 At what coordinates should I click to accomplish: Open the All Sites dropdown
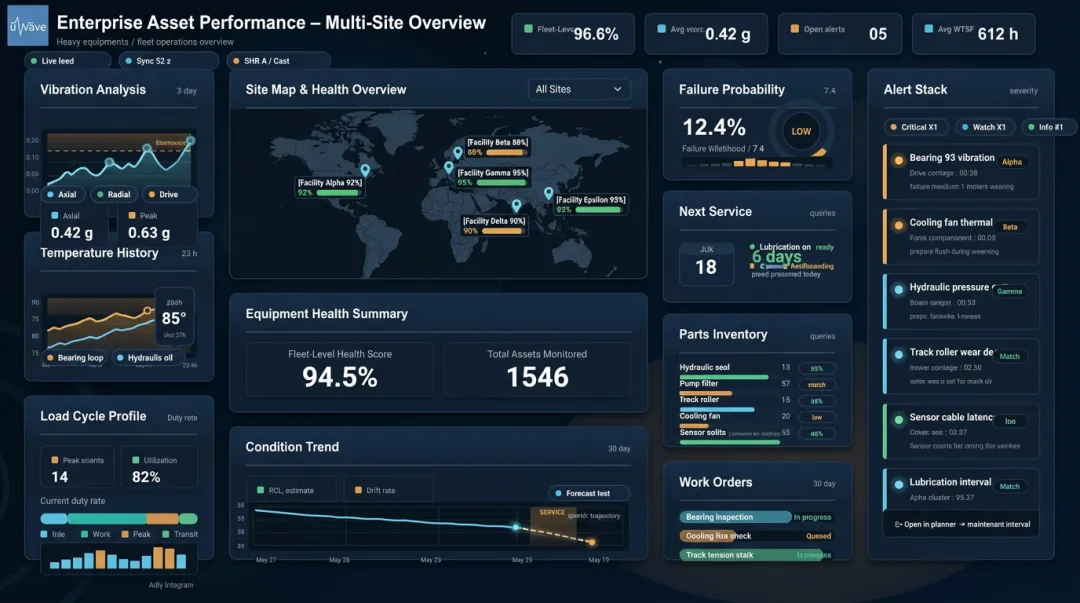coord(579,89)
